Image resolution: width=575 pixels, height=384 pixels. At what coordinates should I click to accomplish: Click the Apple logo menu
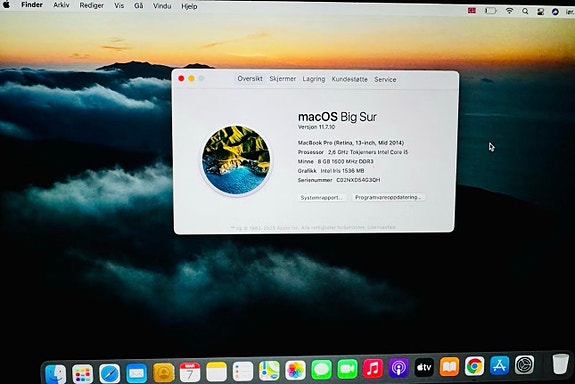6,4
